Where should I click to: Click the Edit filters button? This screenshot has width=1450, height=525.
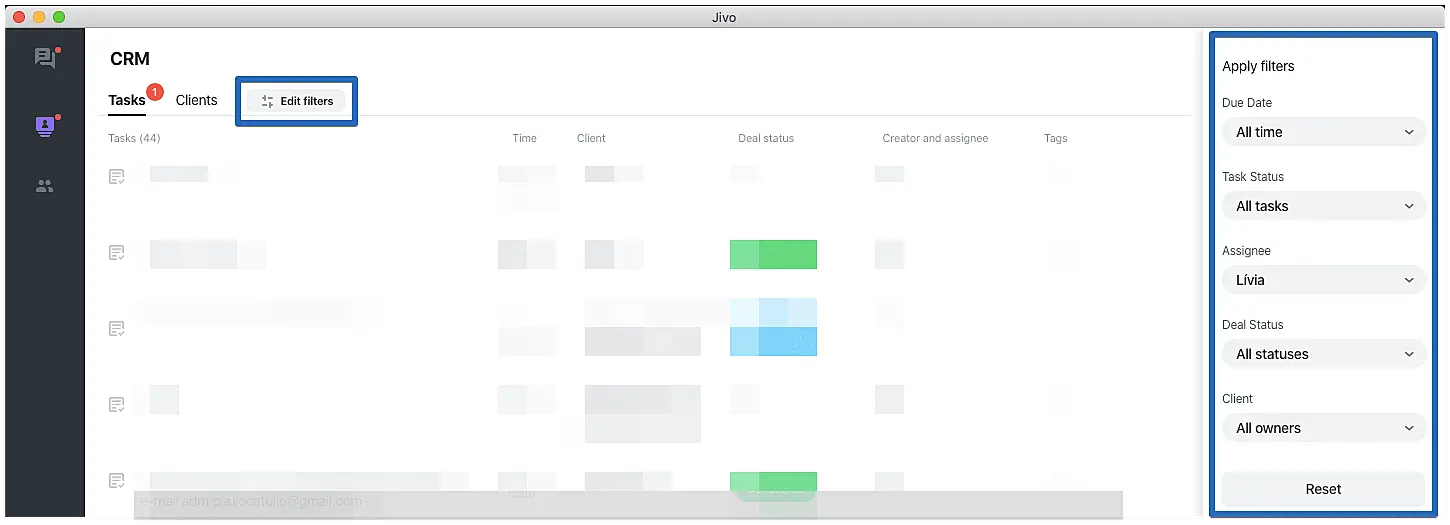tap(297, 101)
